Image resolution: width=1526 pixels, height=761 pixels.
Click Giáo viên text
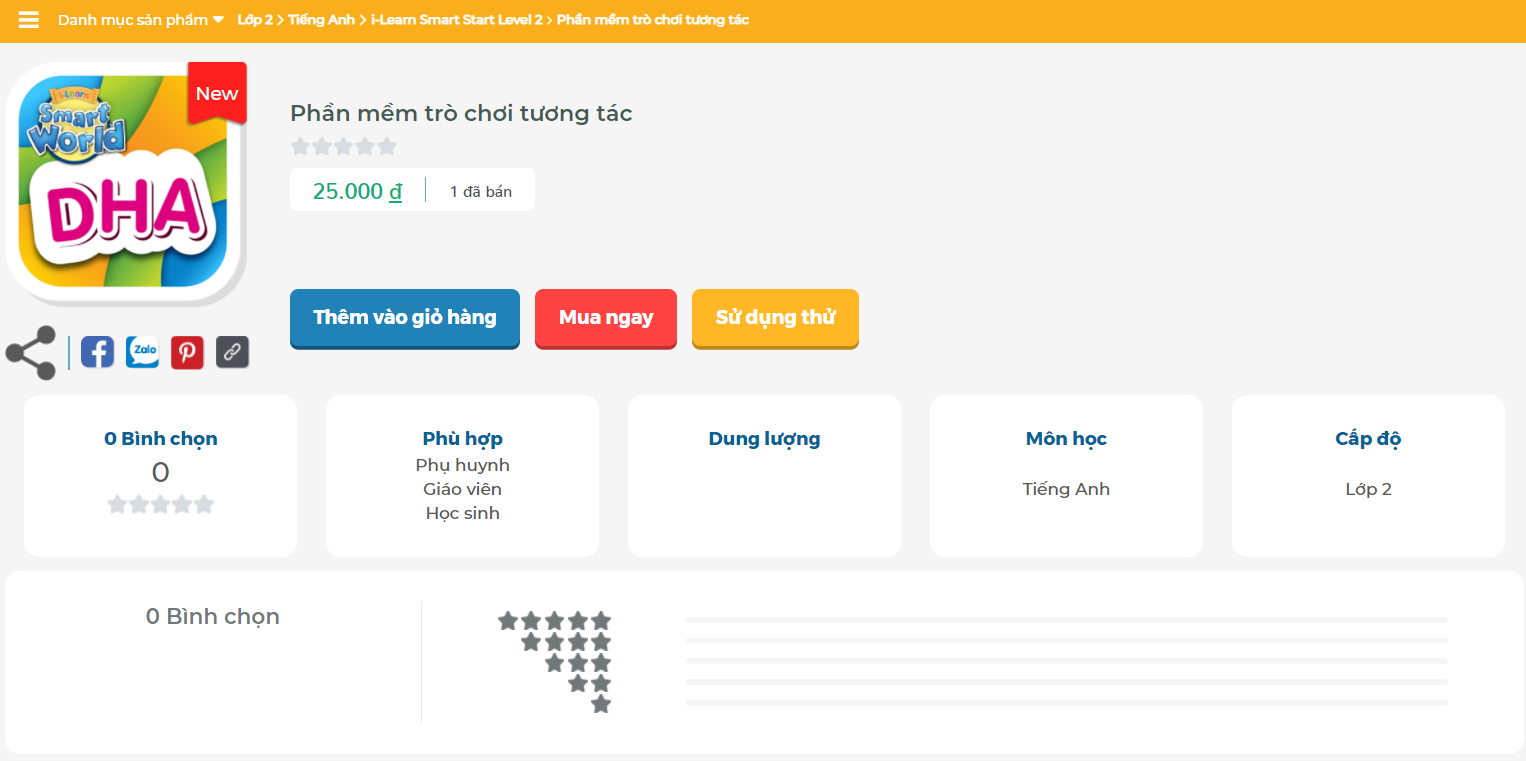click(463, 489)
